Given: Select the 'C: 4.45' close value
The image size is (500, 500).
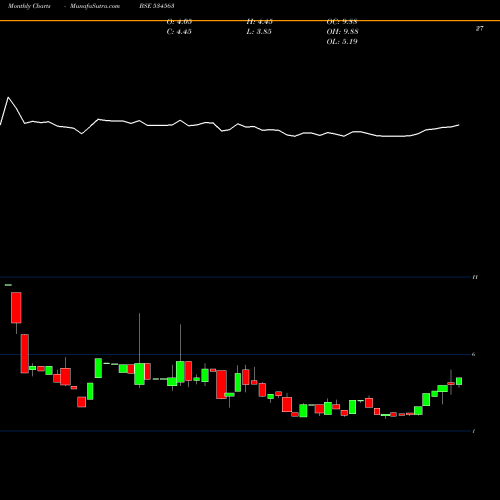Looking at the screenshot, I should pyautogui.click(x=179, y=32).
